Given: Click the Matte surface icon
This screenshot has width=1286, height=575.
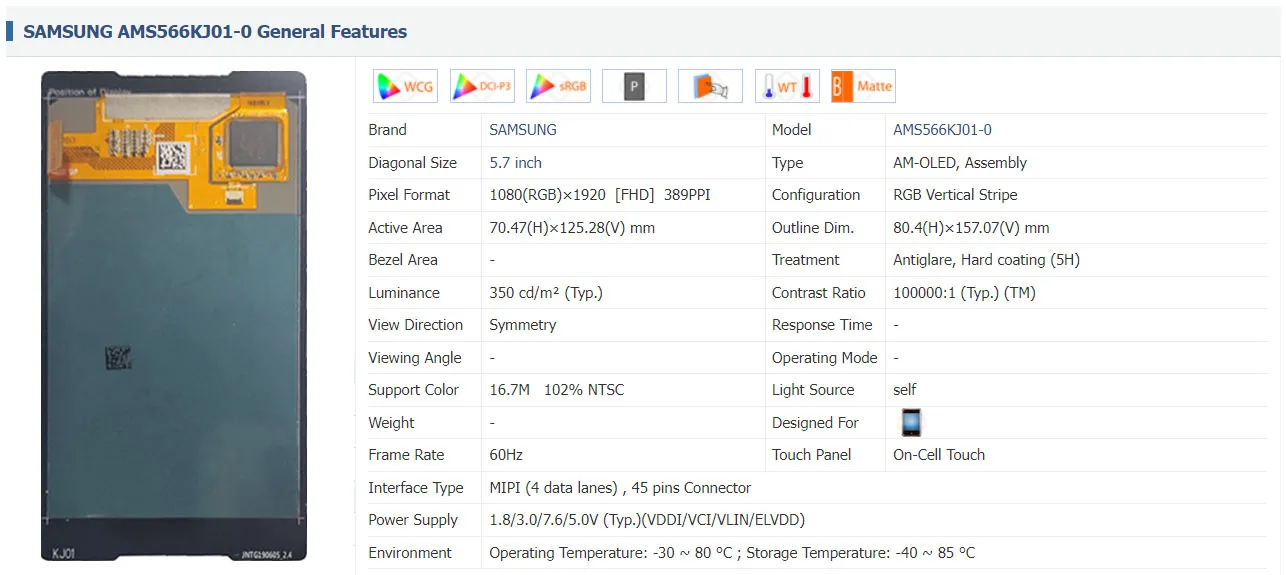Looking at the screenshot, I should [x=863, y=86].
